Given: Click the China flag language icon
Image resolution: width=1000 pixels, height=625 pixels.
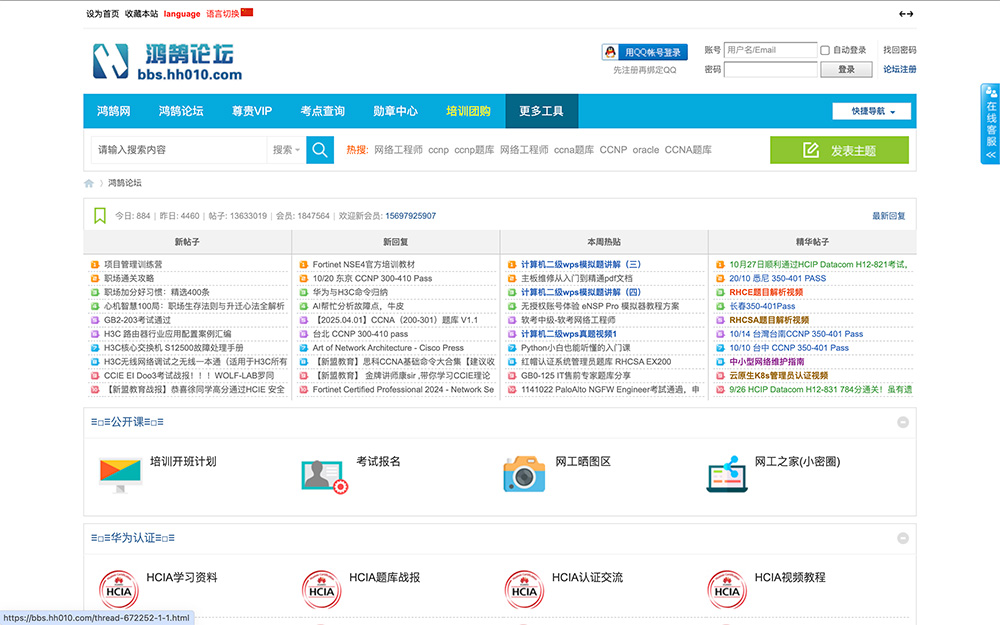Looking at the screenshot, I should pyautogui.click(x=247, y=13).
